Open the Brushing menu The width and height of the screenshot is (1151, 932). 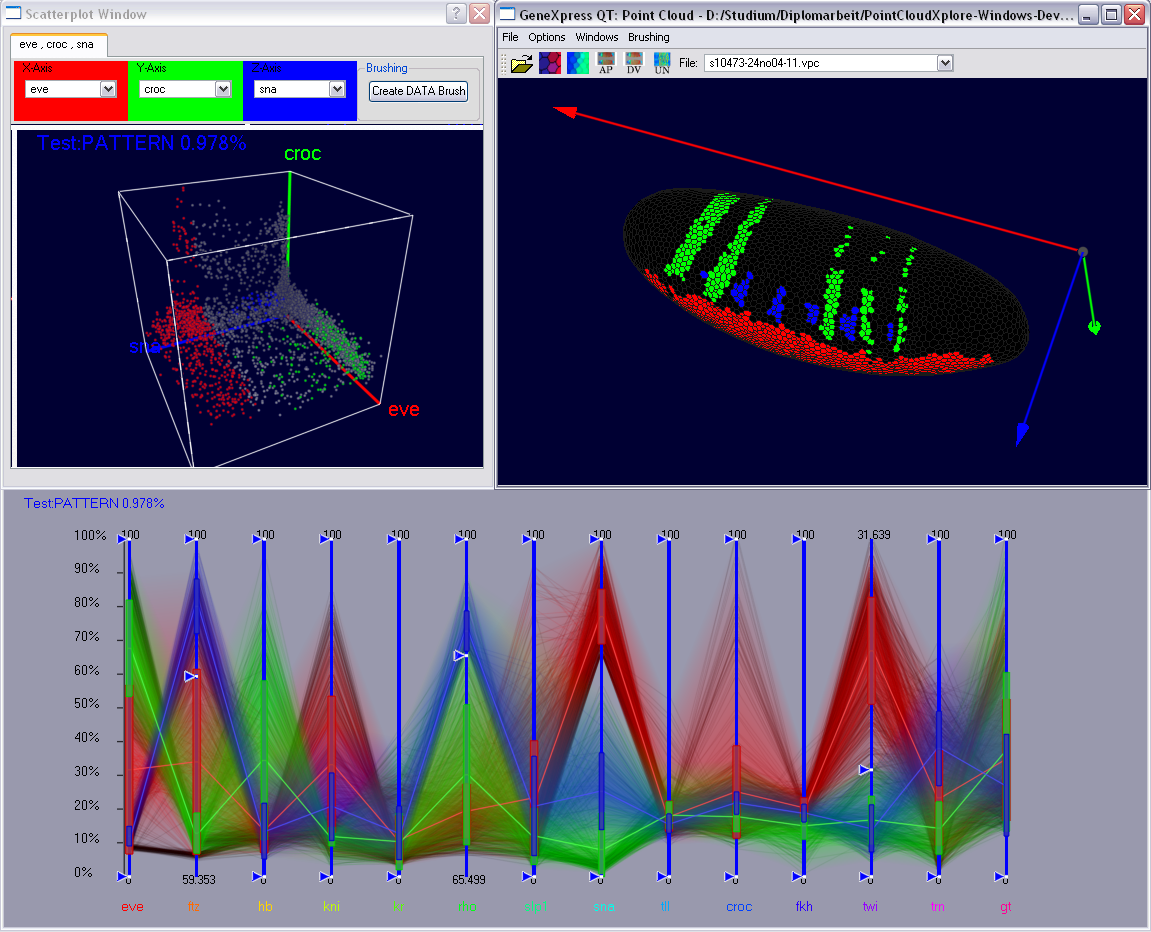coord(649,37)
